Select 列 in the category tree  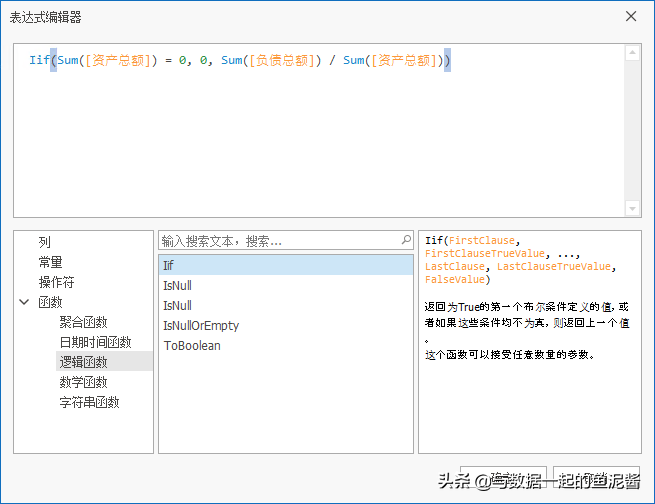click(x=44, y=242)
